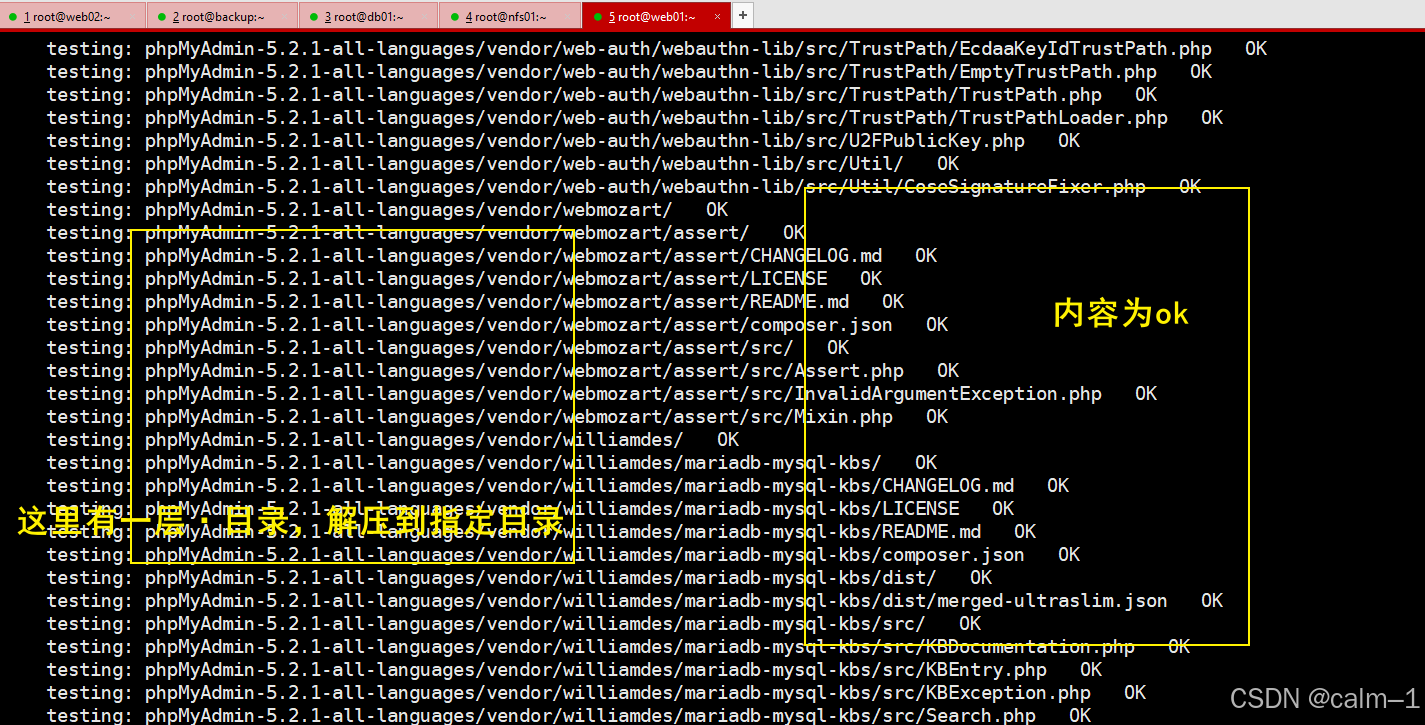Click the U2FPublicKey.php line
Viewport: 1425px width, 725px height.
tap(563, 140)
